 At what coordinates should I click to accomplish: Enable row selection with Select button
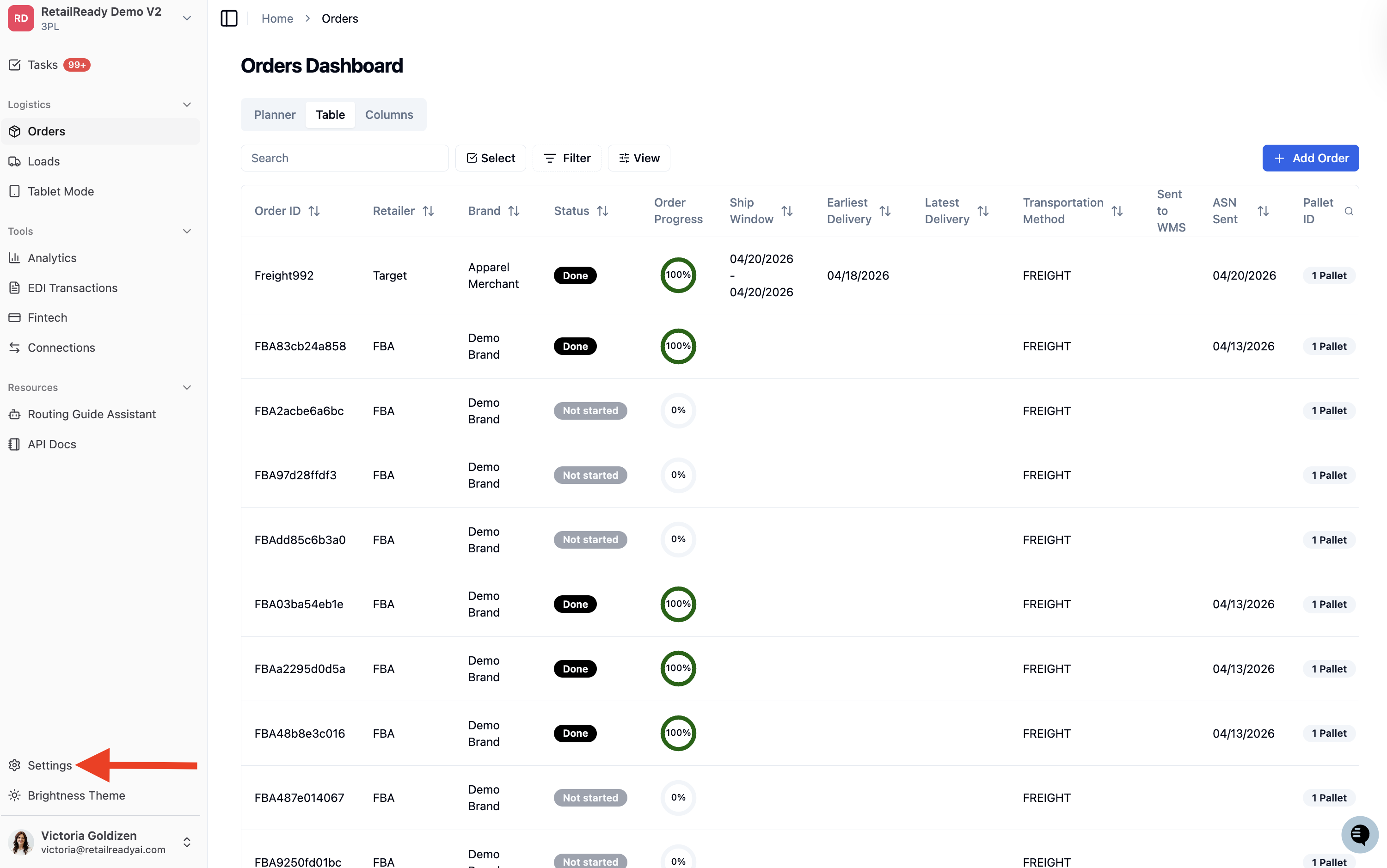pyautogui.click(x=490, y=158)
